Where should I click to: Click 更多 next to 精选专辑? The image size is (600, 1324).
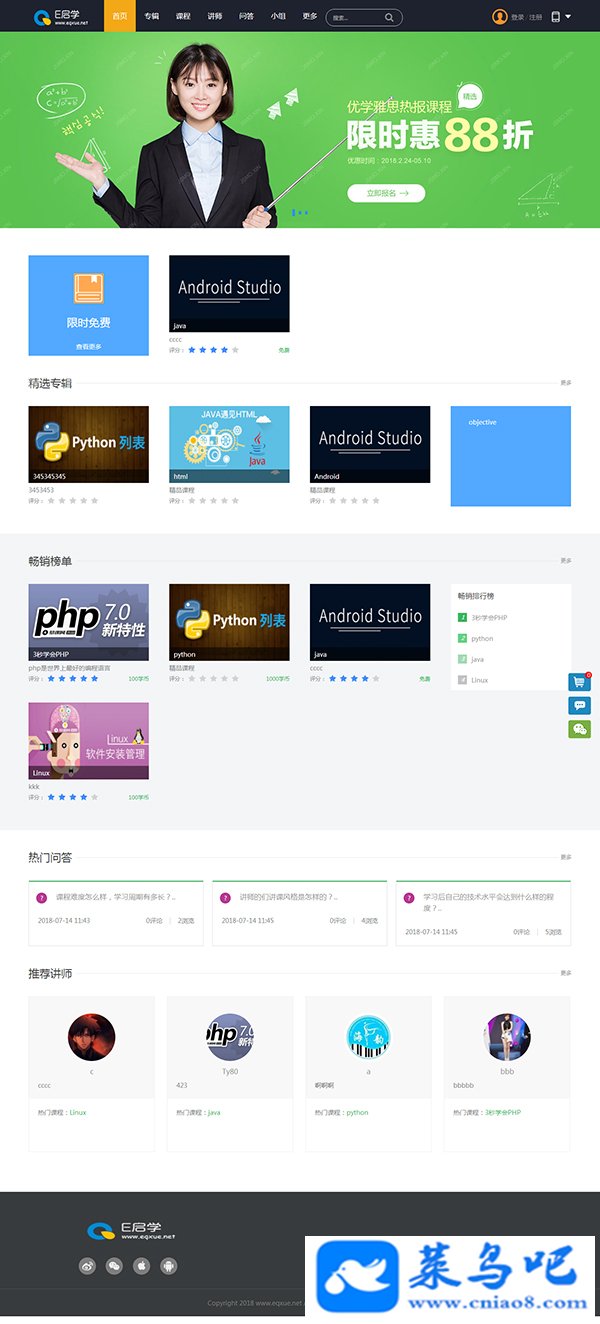[x=566, y=382]
